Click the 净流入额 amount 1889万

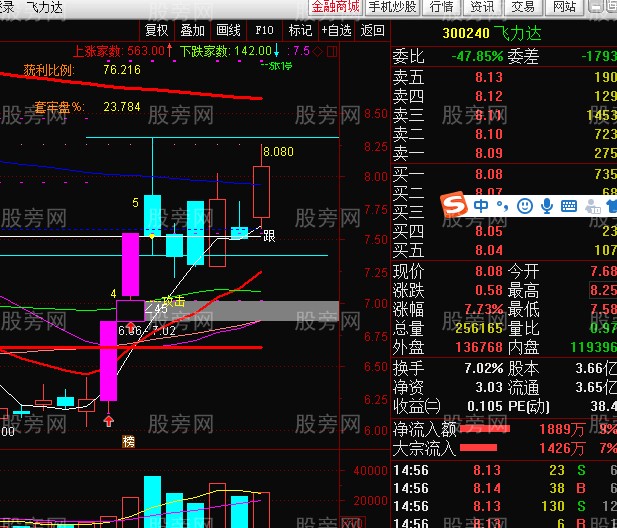[x=562, y=429]
